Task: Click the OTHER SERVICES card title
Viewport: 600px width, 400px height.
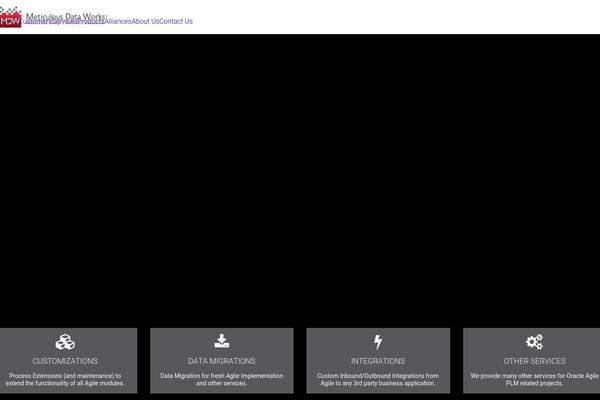Action: coord(534,361)
